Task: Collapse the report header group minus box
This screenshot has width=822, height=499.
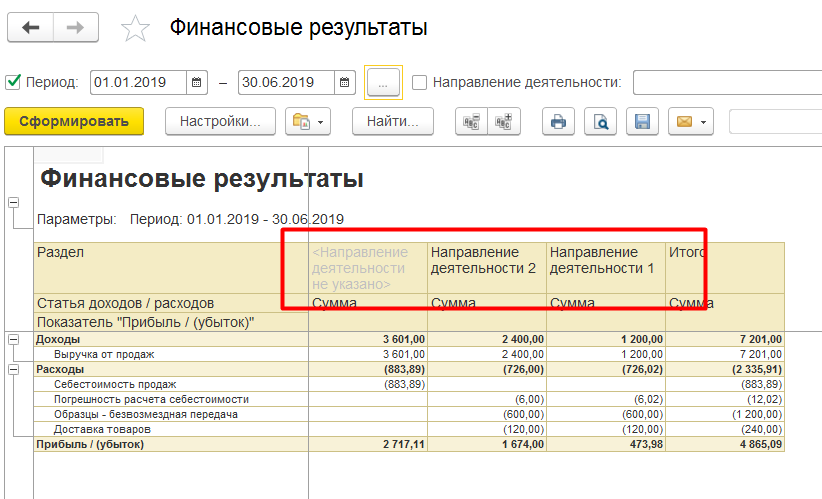Action: click(x=14, y=202)
